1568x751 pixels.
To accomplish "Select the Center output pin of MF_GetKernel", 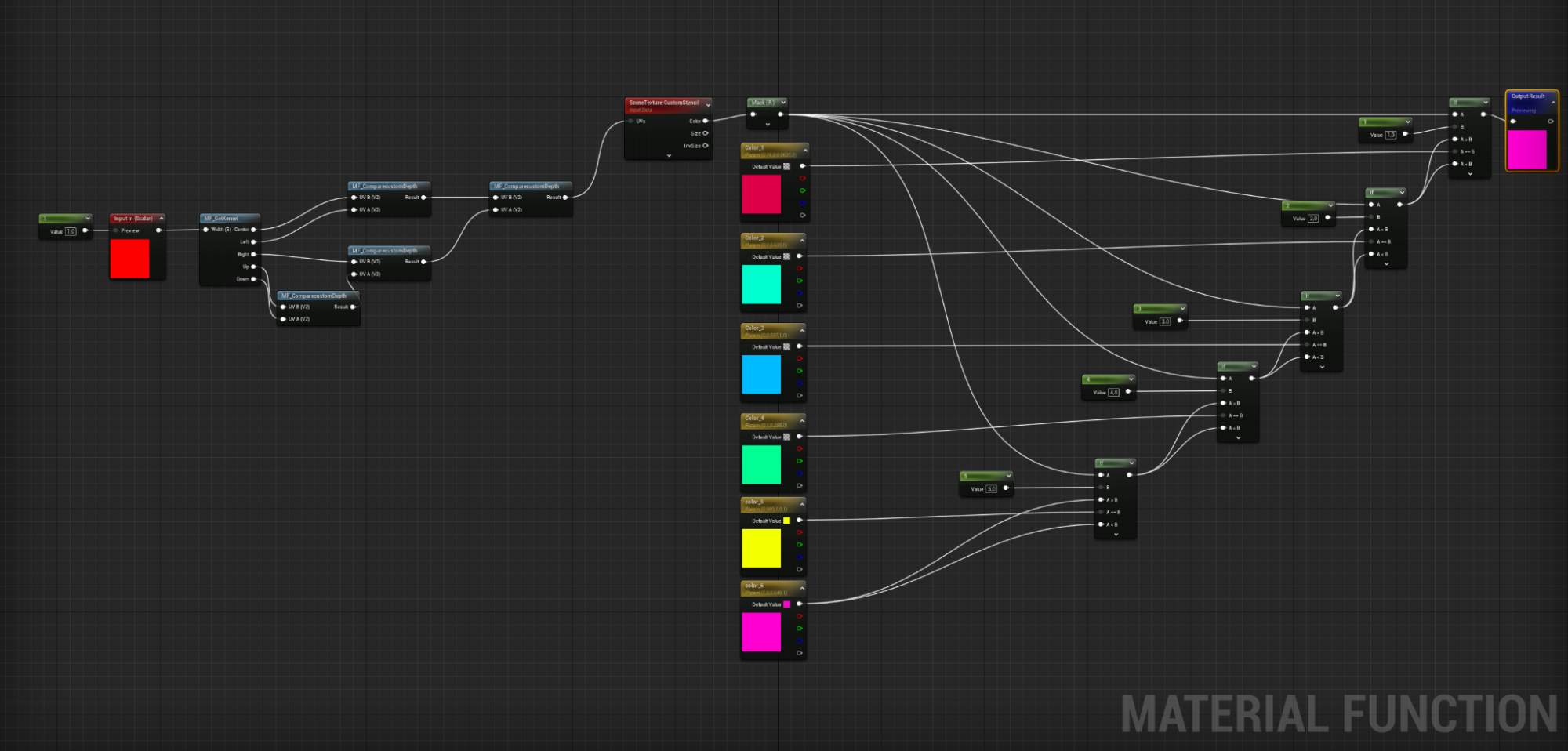I will coord(254,230).
